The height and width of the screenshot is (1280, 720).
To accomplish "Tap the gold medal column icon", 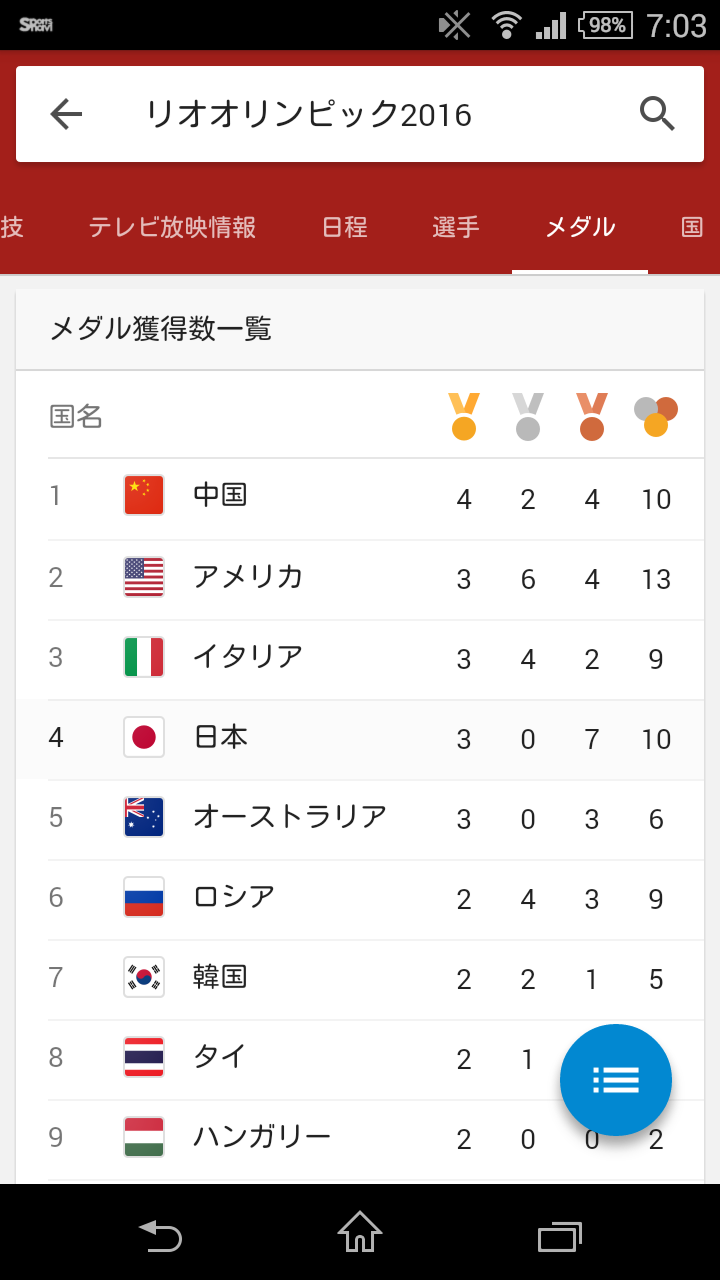I will pyautogui.click(x=464, y=416).
